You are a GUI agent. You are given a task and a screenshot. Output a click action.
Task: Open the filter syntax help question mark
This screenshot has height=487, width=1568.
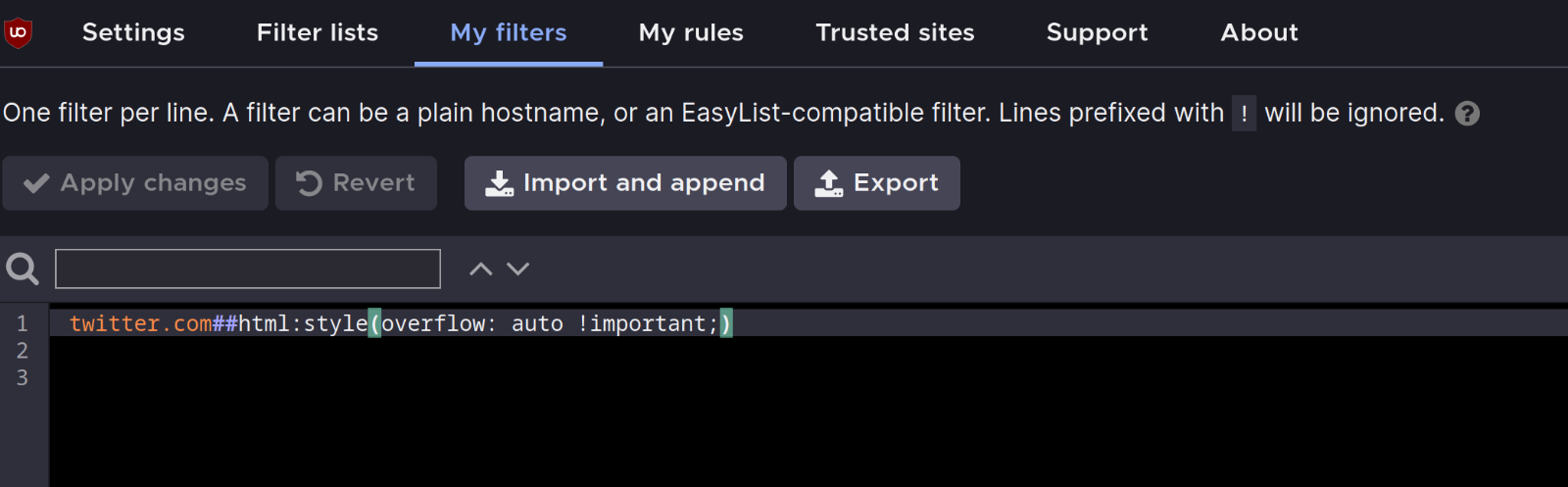1467,114
